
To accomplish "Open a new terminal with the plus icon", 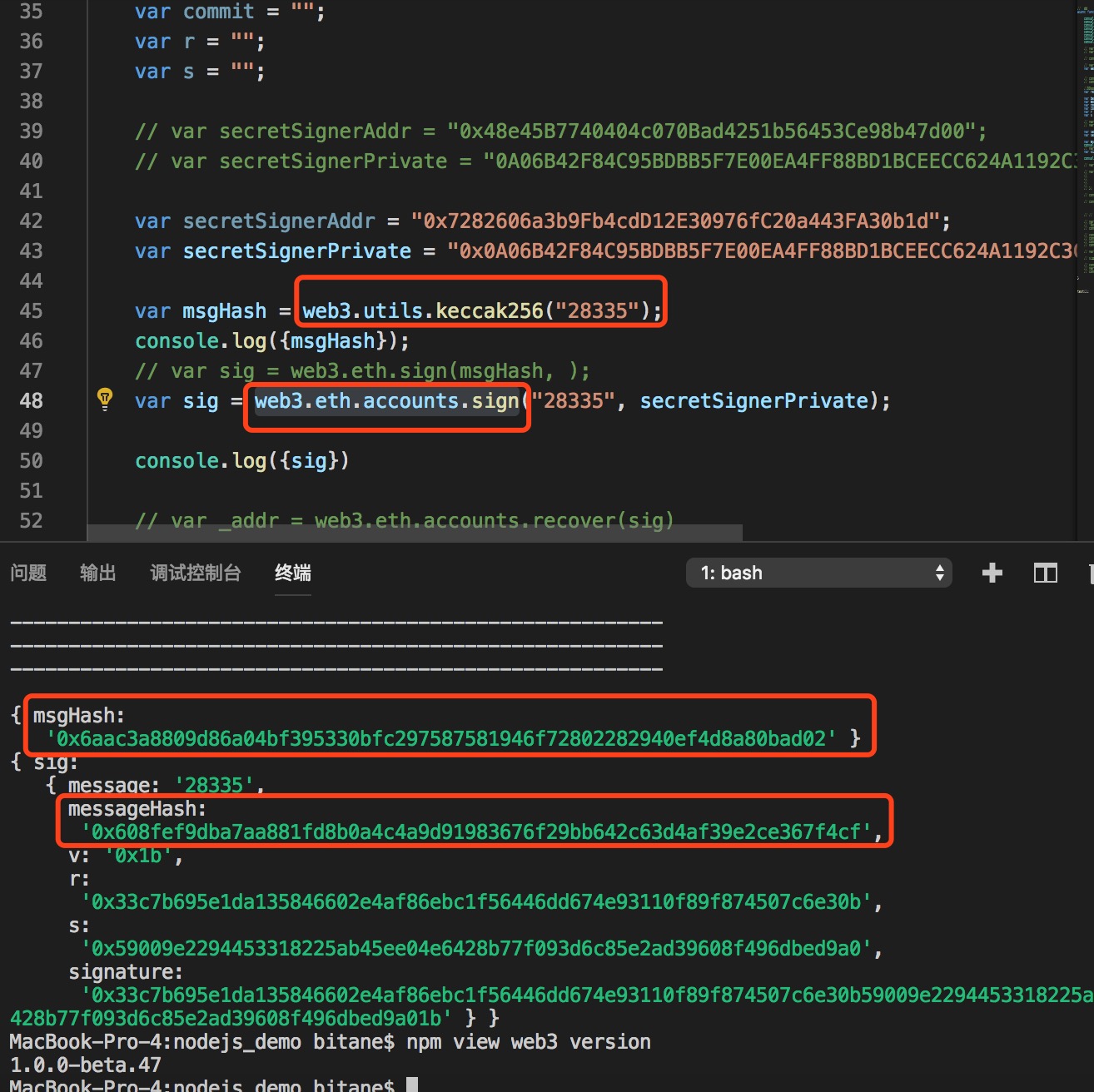I will 992,572.
